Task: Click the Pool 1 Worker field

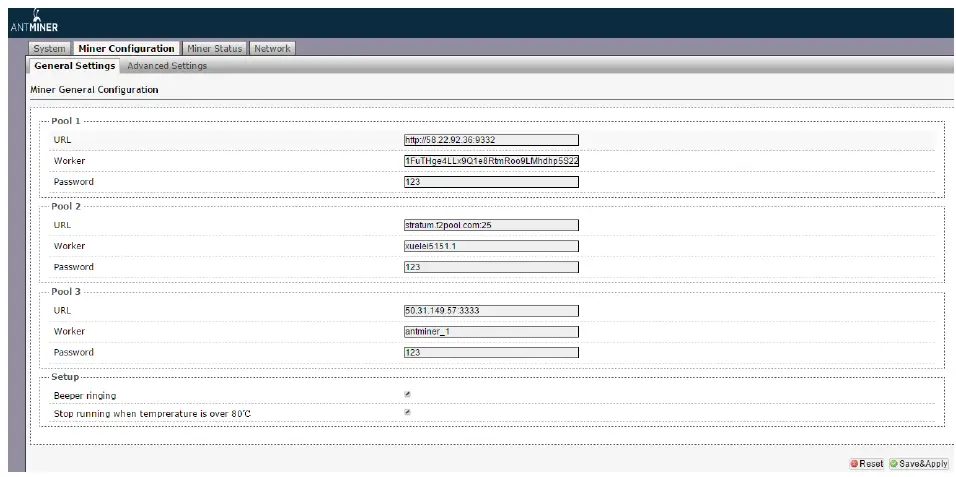Action: (x=491, y=161)
